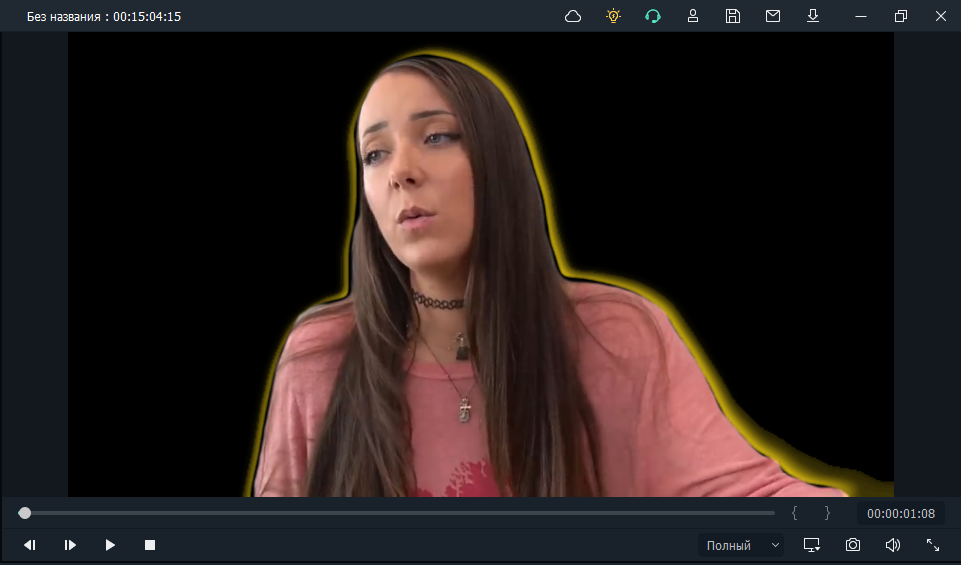Set mark in point brace

[x=794, y=513]
